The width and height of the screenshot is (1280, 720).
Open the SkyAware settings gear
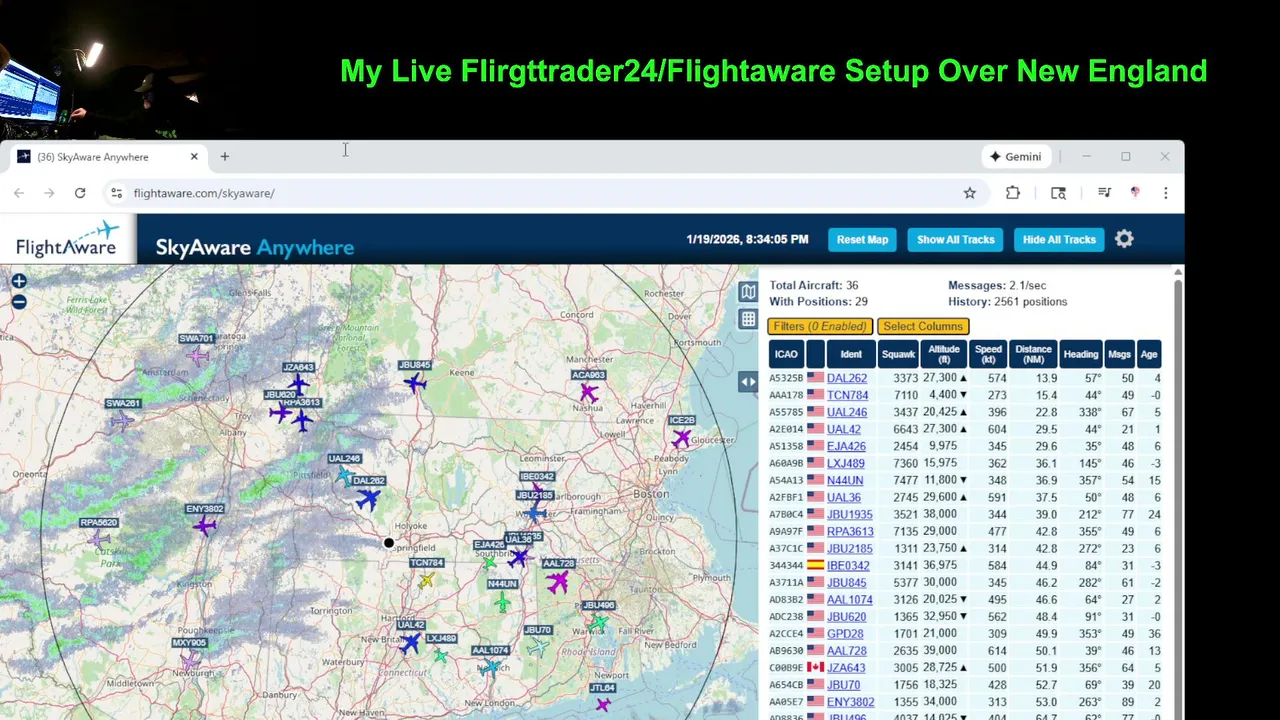(x=1124, y=239)
